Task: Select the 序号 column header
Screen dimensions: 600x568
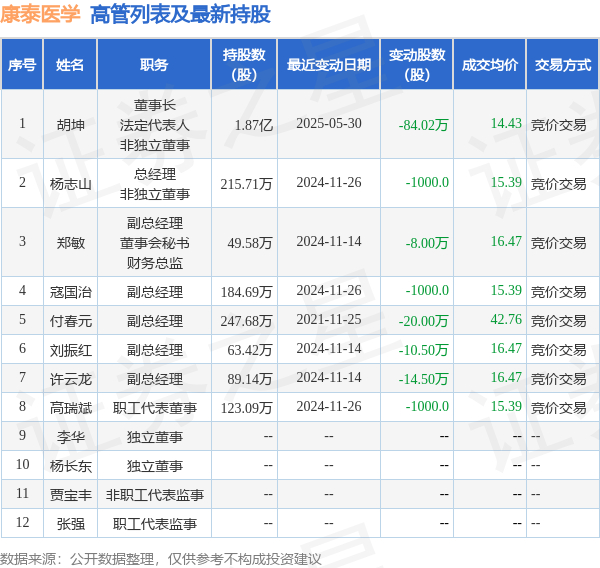Action: pyautogui.click(x=22, y=64)
